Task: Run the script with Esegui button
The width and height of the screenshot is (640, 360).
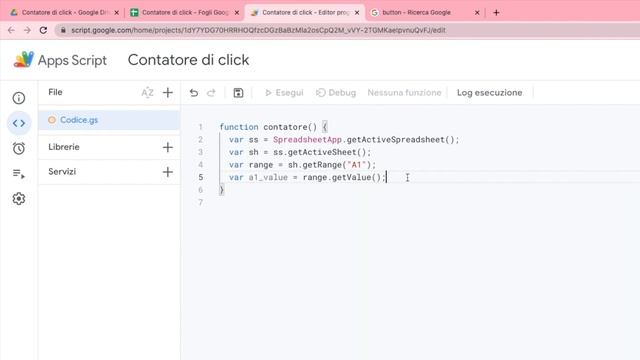Action: pyautogui.click(x=284, y=93)
